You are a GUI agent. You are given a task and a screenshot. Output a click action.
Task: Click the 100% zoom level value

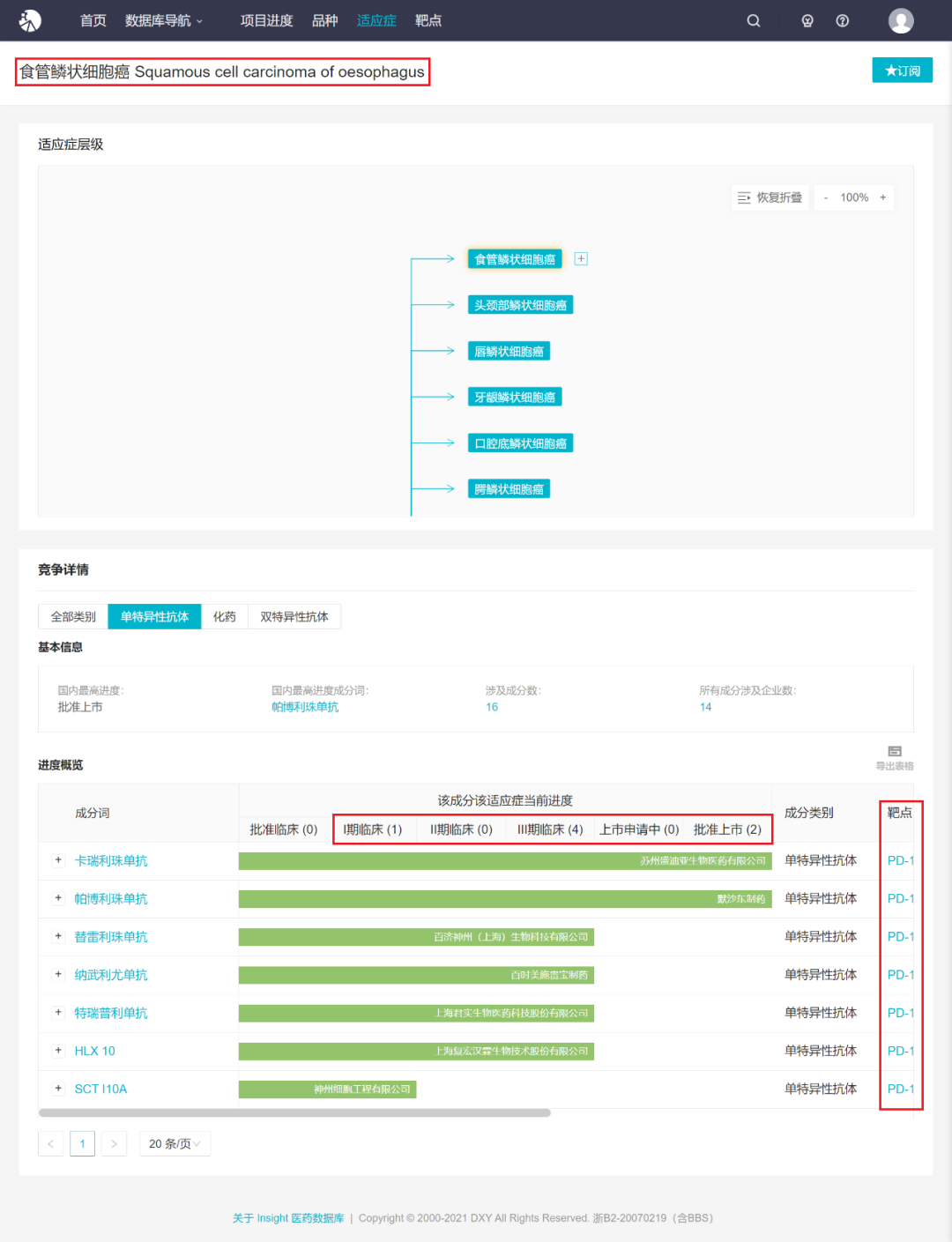[x=854, y=197]
